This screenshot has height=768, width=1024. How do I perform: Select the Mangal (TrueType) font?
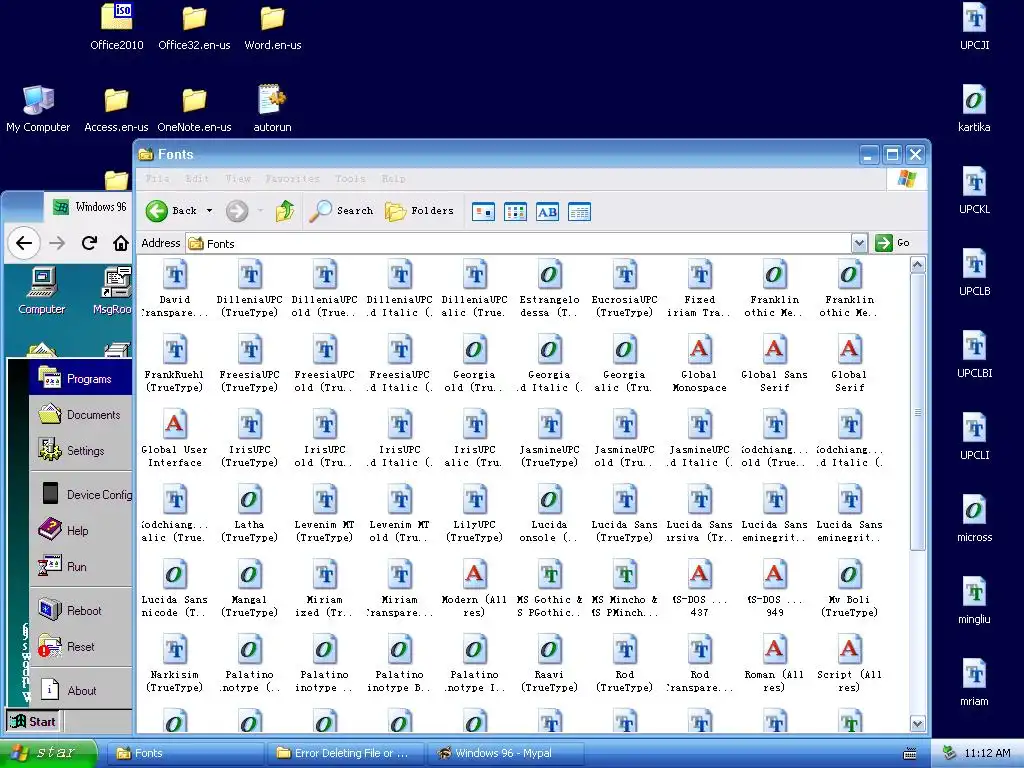click(x=249, y=588)
